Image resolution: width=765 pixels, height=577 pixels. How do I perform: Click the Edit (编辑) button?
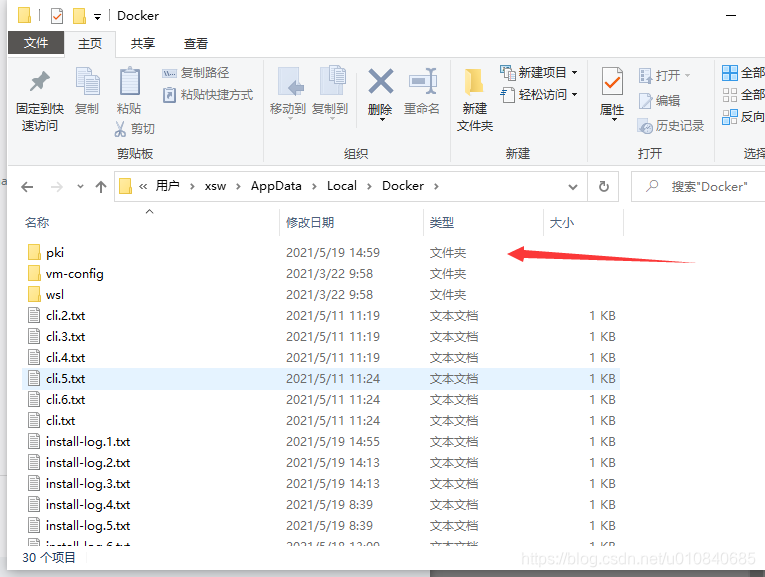click(660, 101)
